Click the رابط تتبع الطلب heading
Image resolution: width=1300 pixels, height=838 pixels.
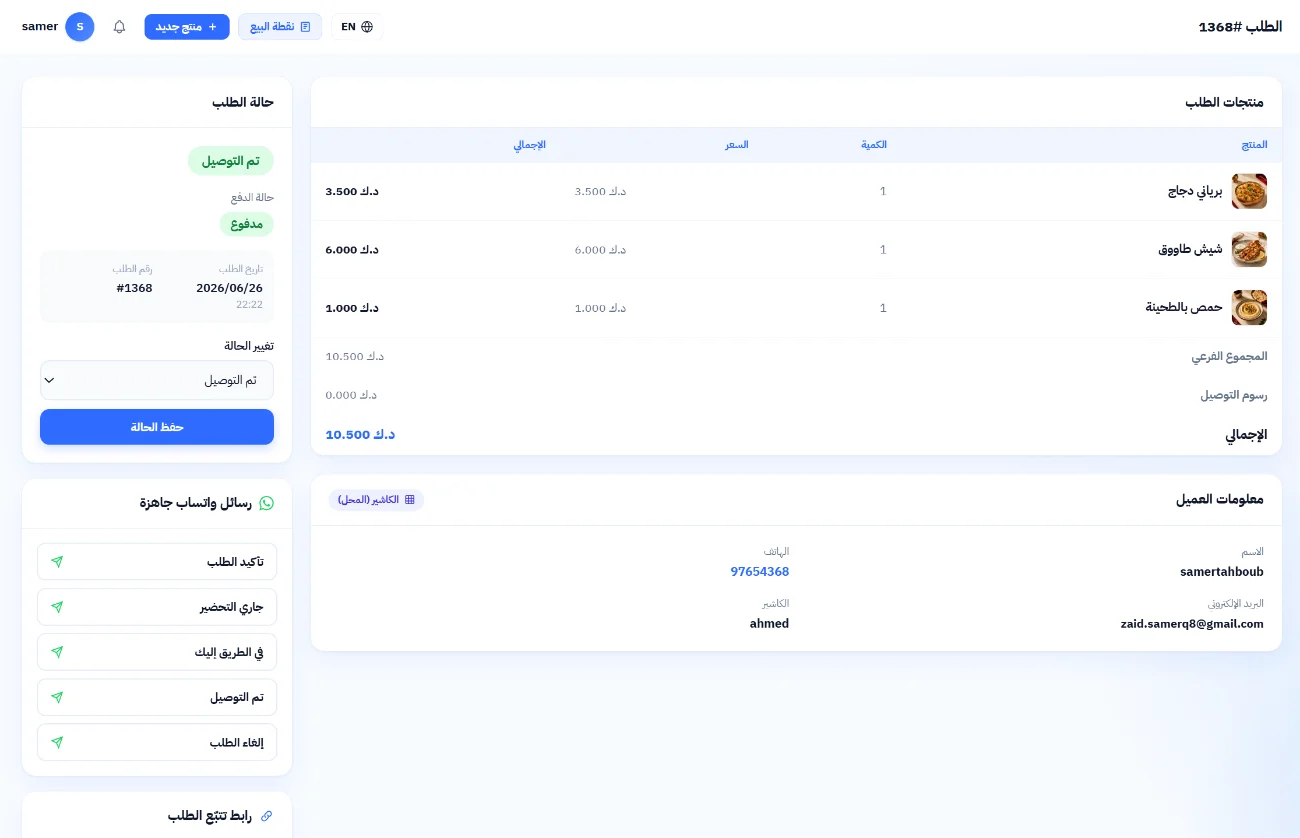(210, 816)
